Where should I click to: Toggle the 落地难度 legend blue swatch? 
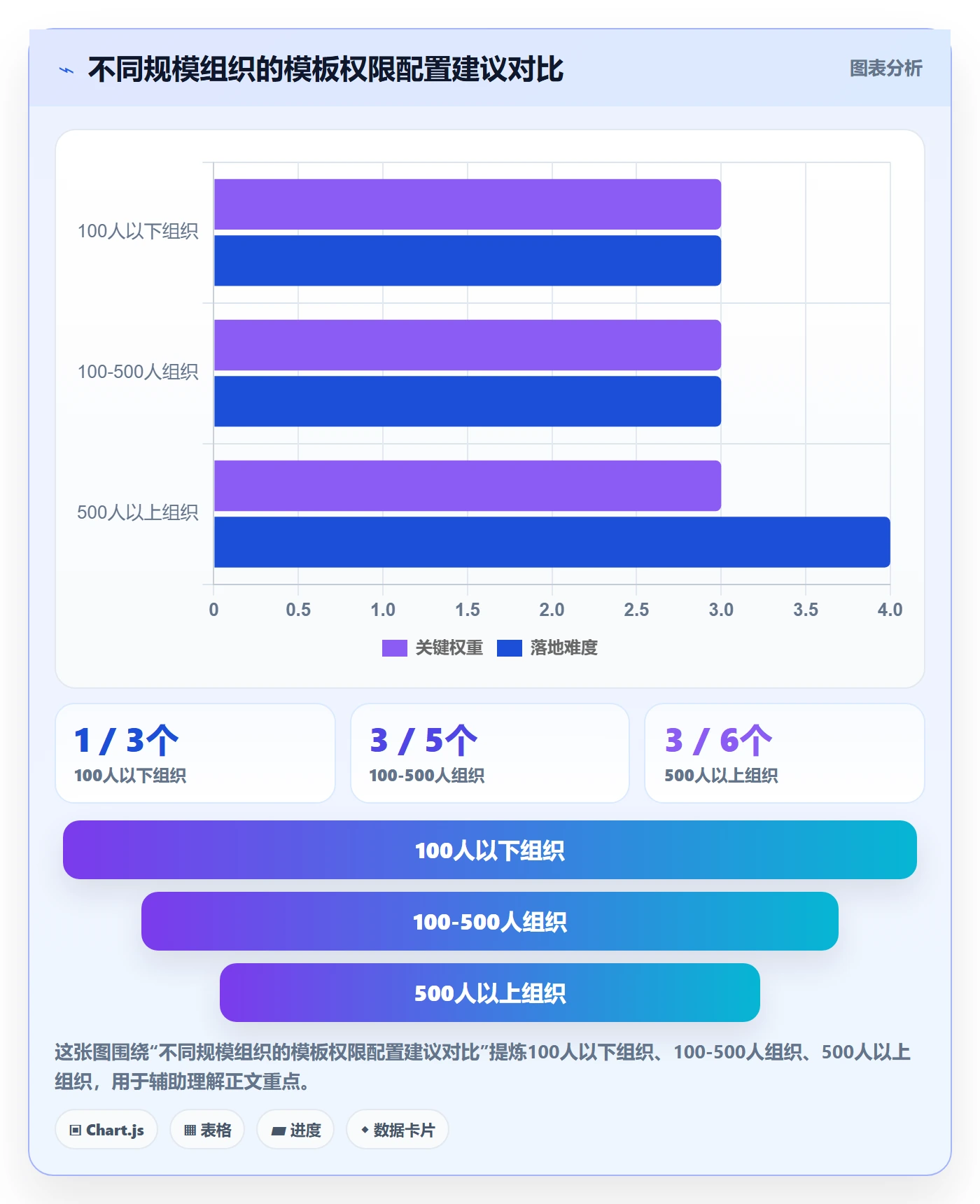509,648
